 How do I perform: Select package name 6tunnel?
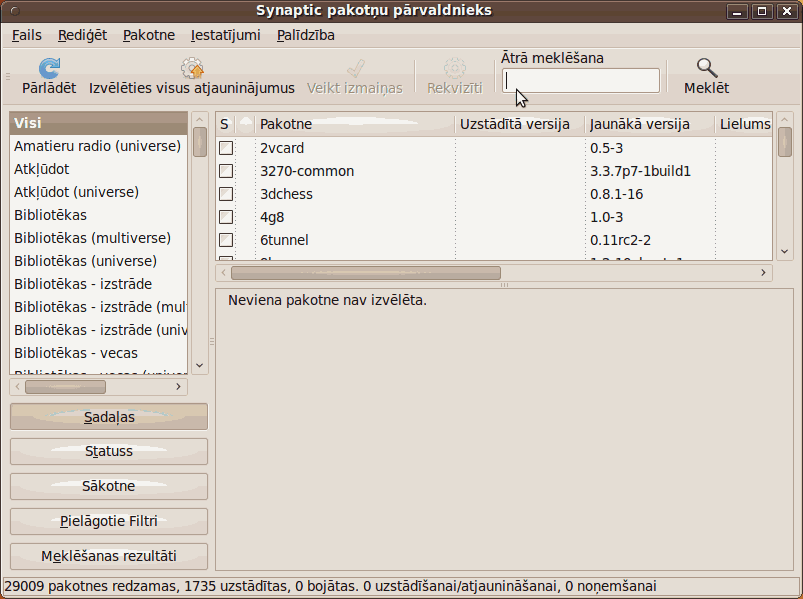(x=284, y=241)
